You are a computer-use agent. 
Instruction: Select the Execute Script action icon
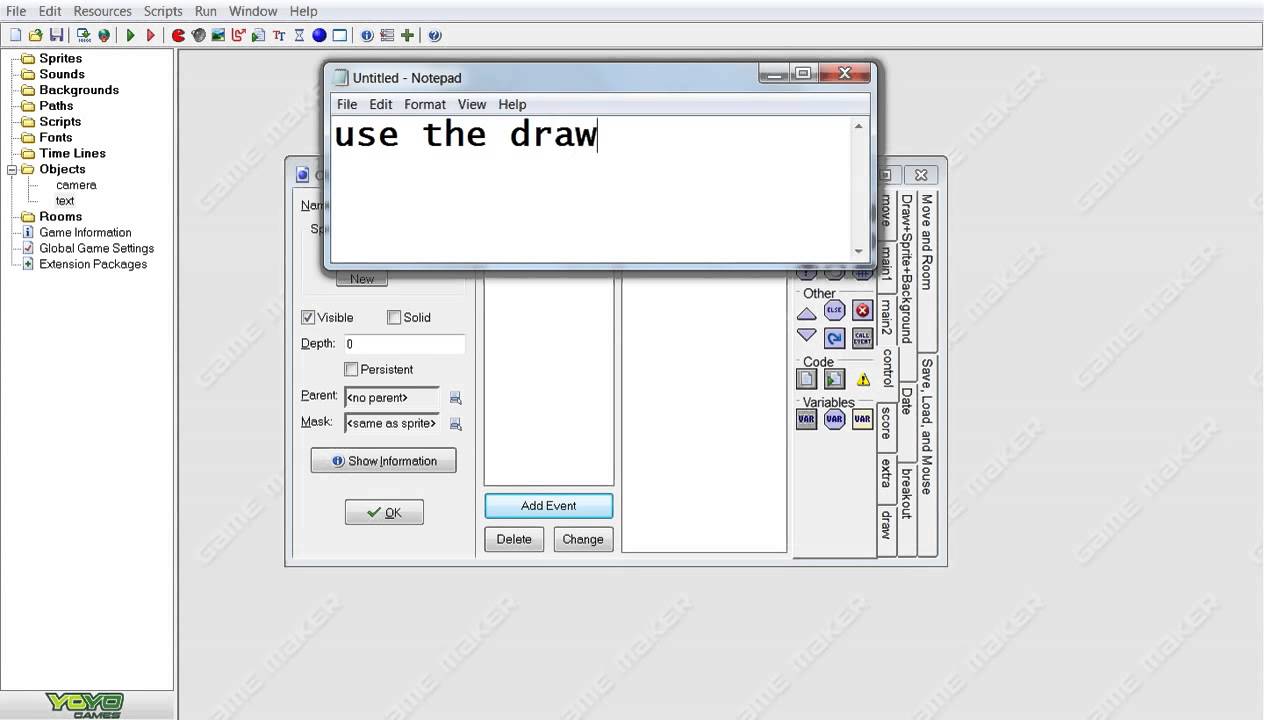(834, 379)
